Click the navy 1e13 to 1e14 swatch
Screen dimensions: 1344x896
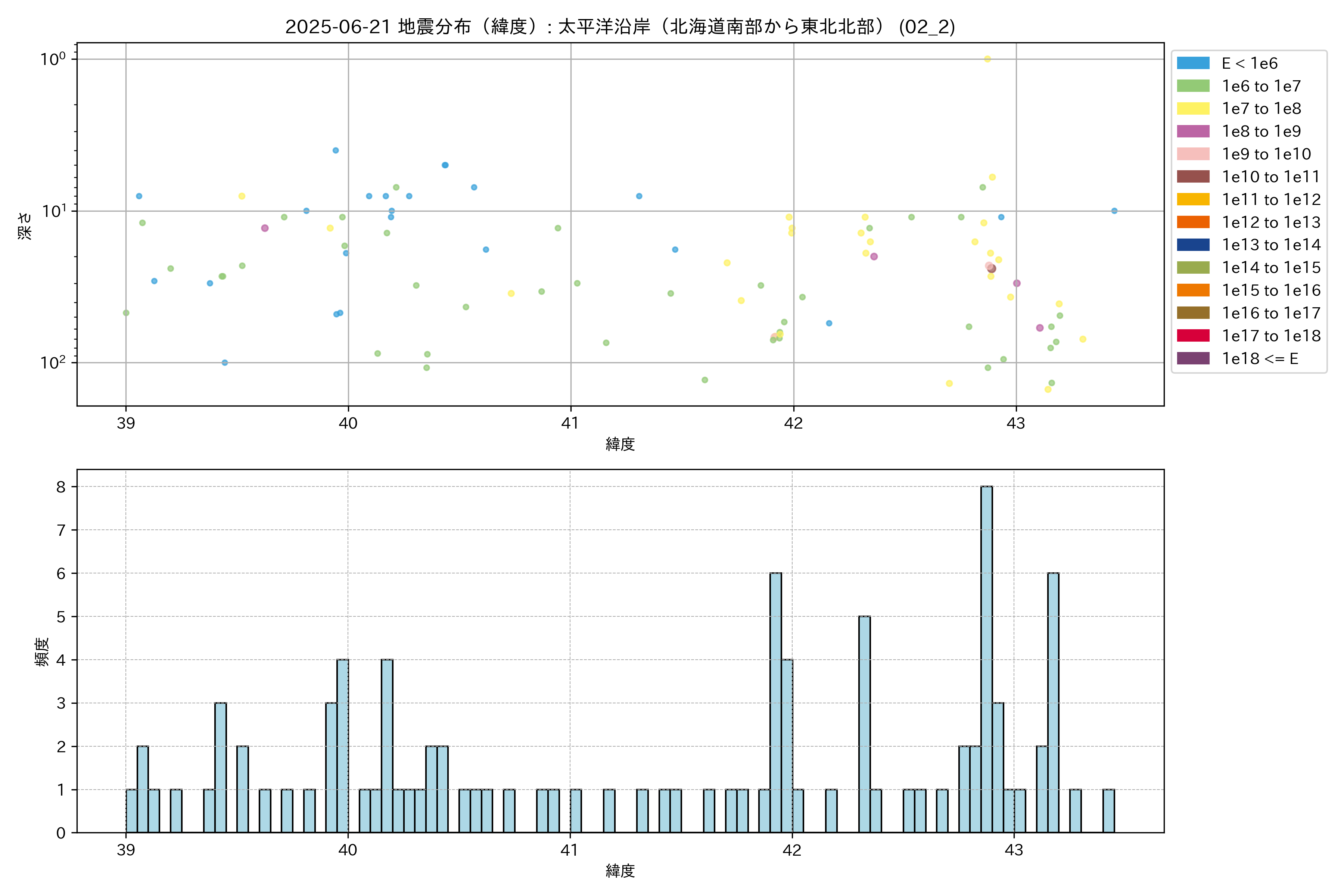[1192, 245]
